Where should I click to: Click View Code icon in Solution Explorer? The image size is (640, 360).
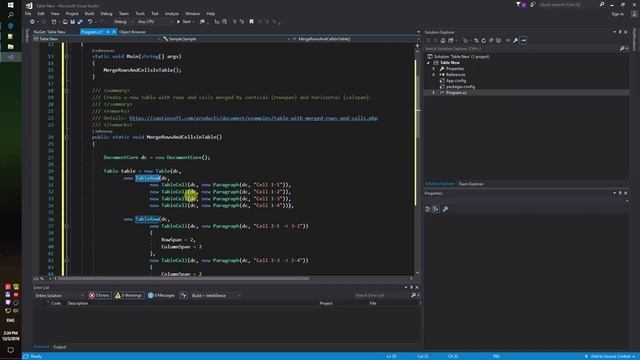(508, 40)
